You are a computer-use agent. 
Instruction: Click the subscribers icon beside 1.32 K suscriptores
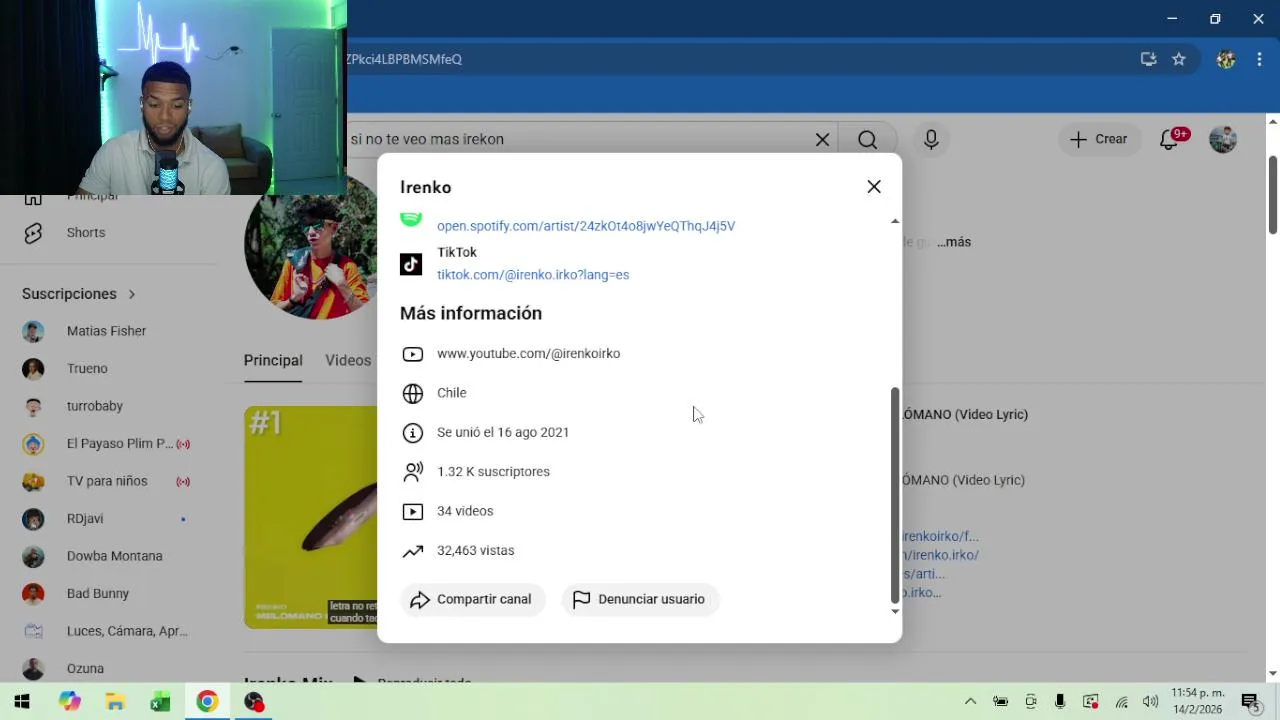413,472
